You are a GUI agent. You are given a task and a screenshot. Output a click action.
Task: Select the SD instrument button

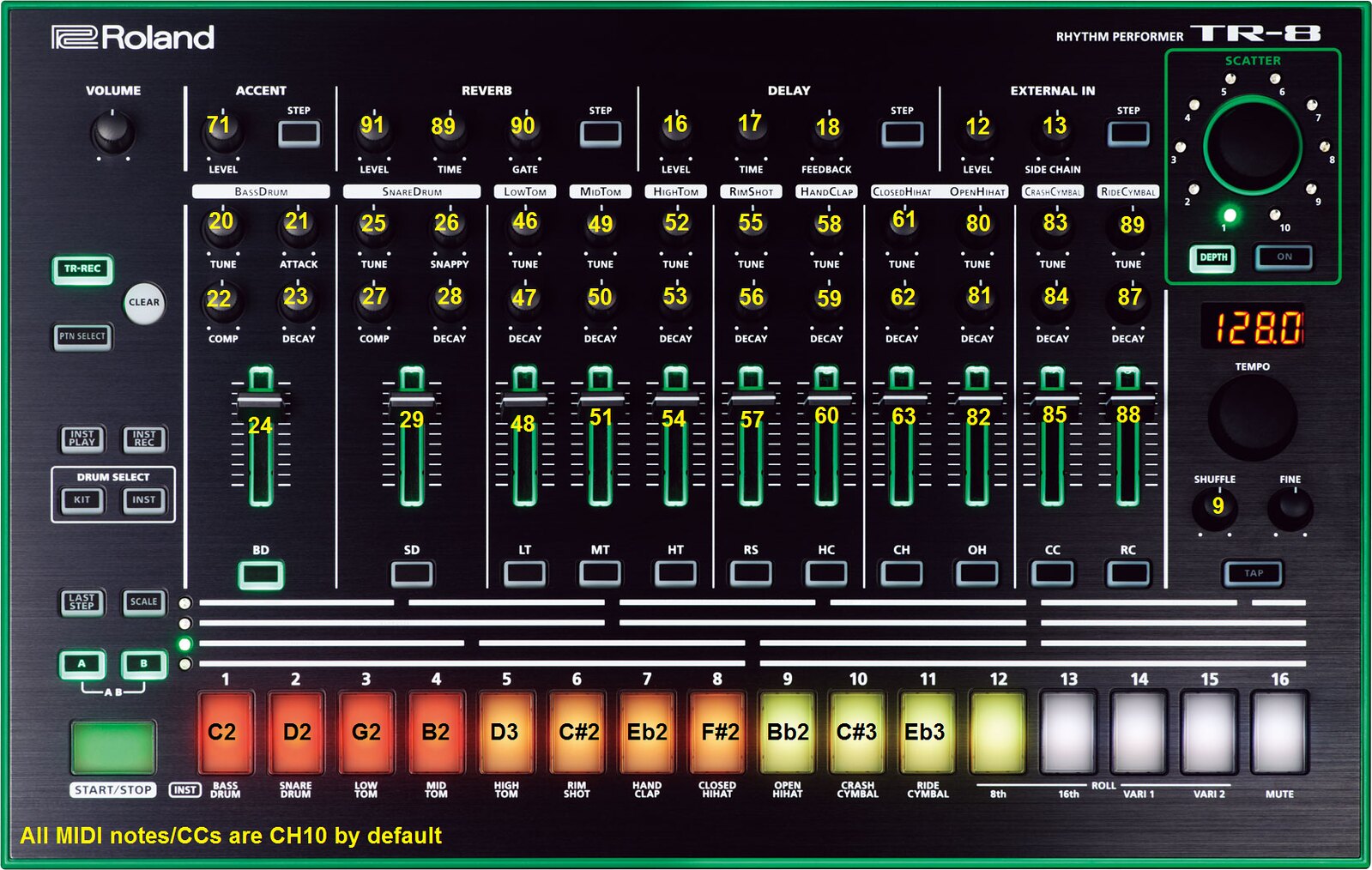click(412, 574)
